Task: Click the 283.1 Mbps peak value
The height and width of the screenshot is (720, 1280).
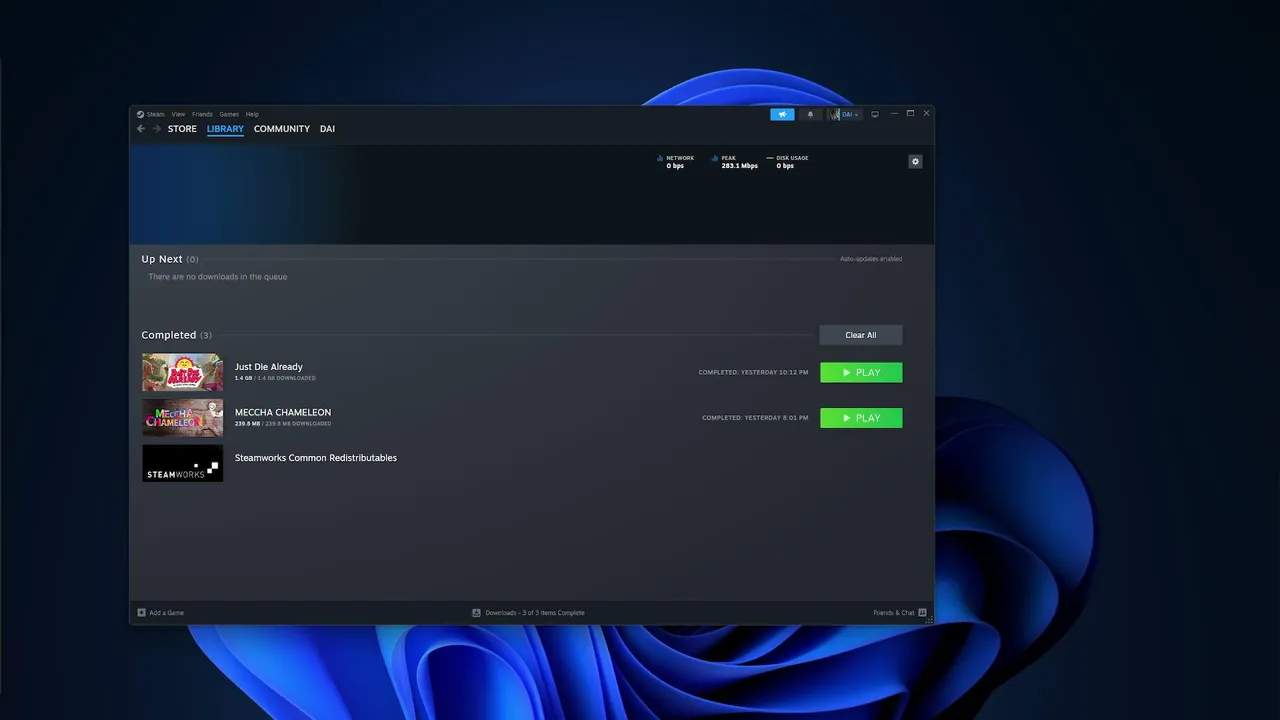Action: click(x=740, y=166)
